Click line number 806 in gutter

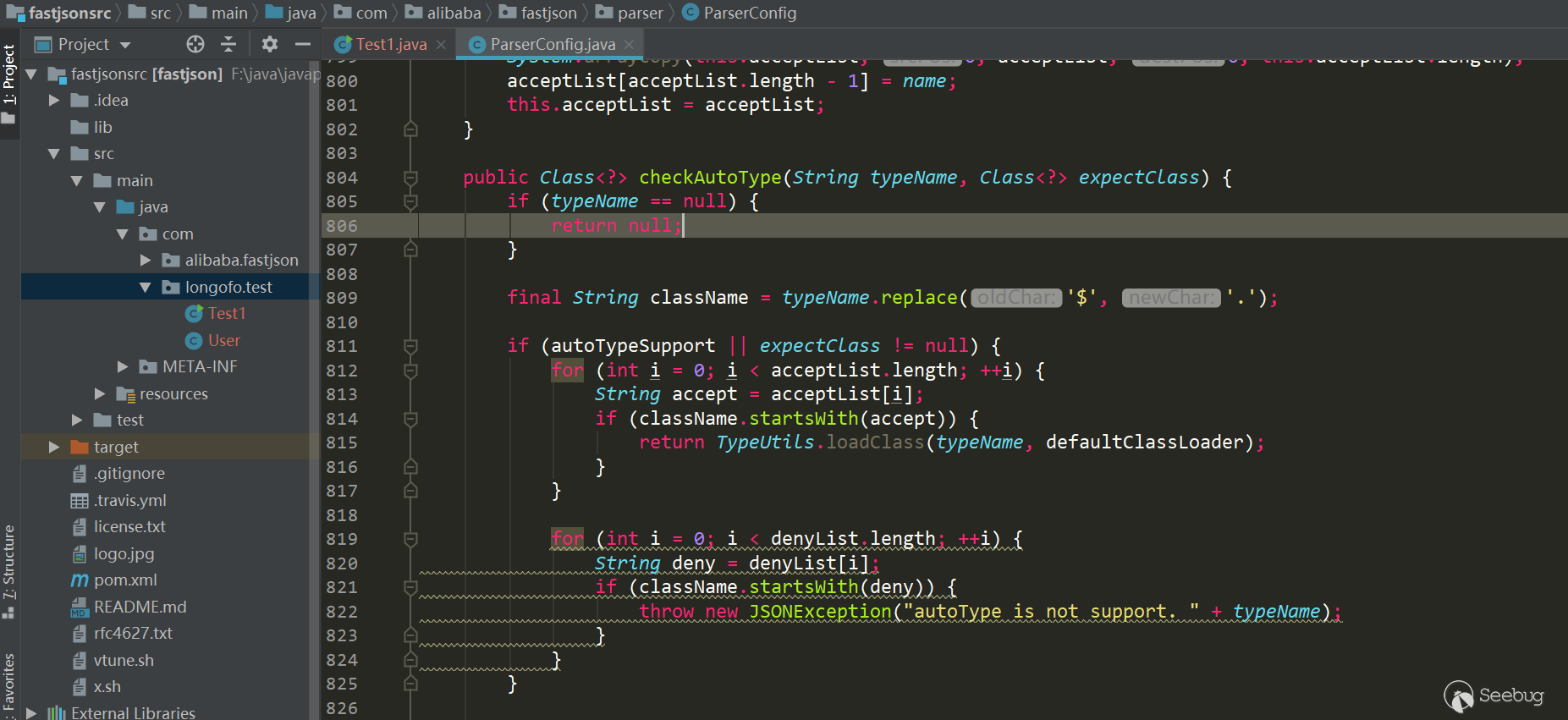coord(342,226)
